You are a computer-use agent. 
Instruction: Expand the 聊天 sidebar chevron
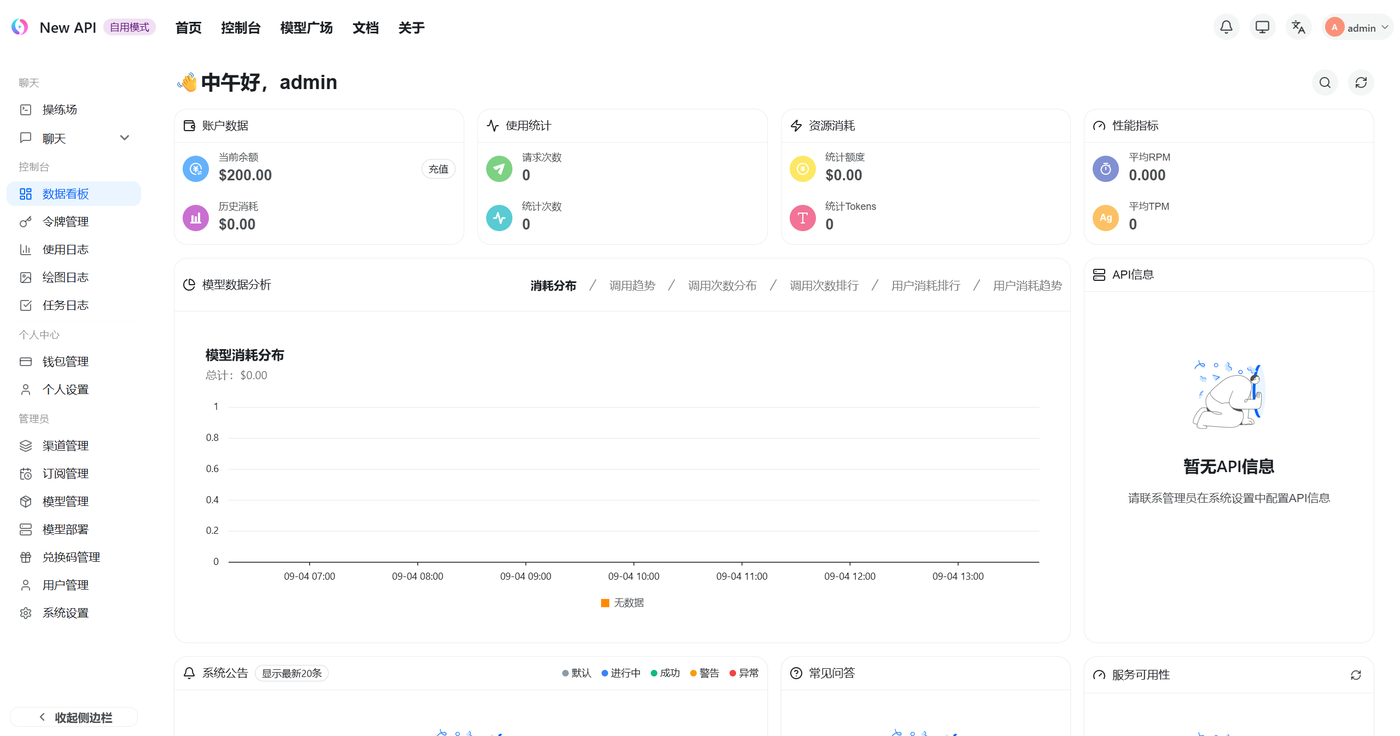(124, 138)
